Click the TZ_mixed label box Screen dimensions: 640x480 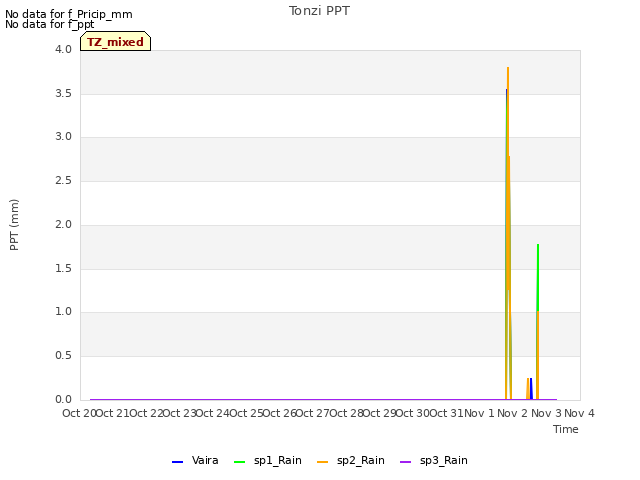[x=116, y=41]
